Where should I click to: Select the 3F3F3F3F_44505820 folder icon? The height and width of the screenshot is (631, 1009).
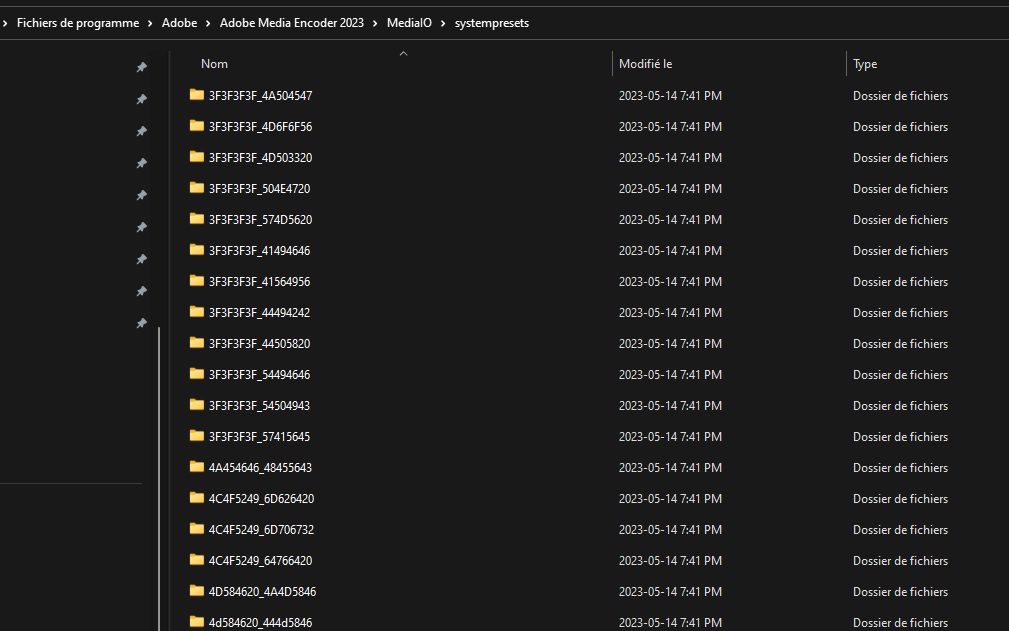pos(197,342)
